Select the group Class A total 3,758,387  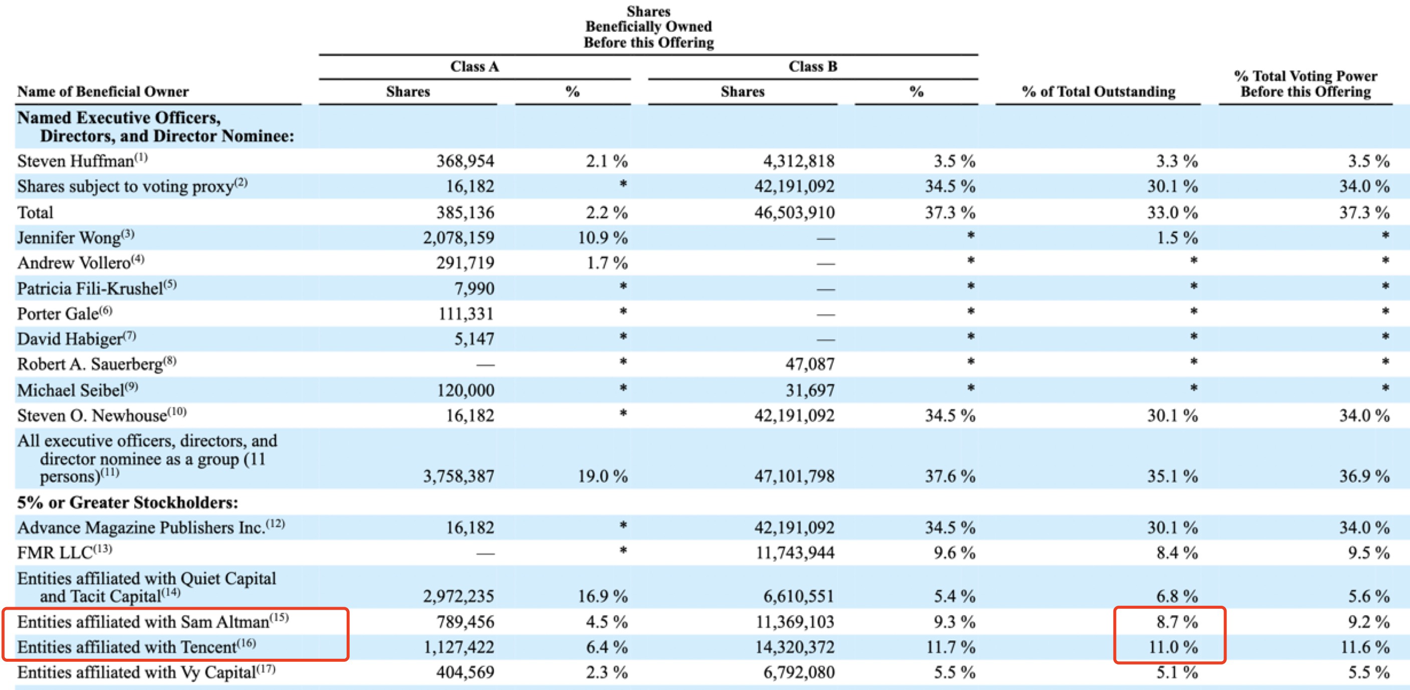[459, 477]
